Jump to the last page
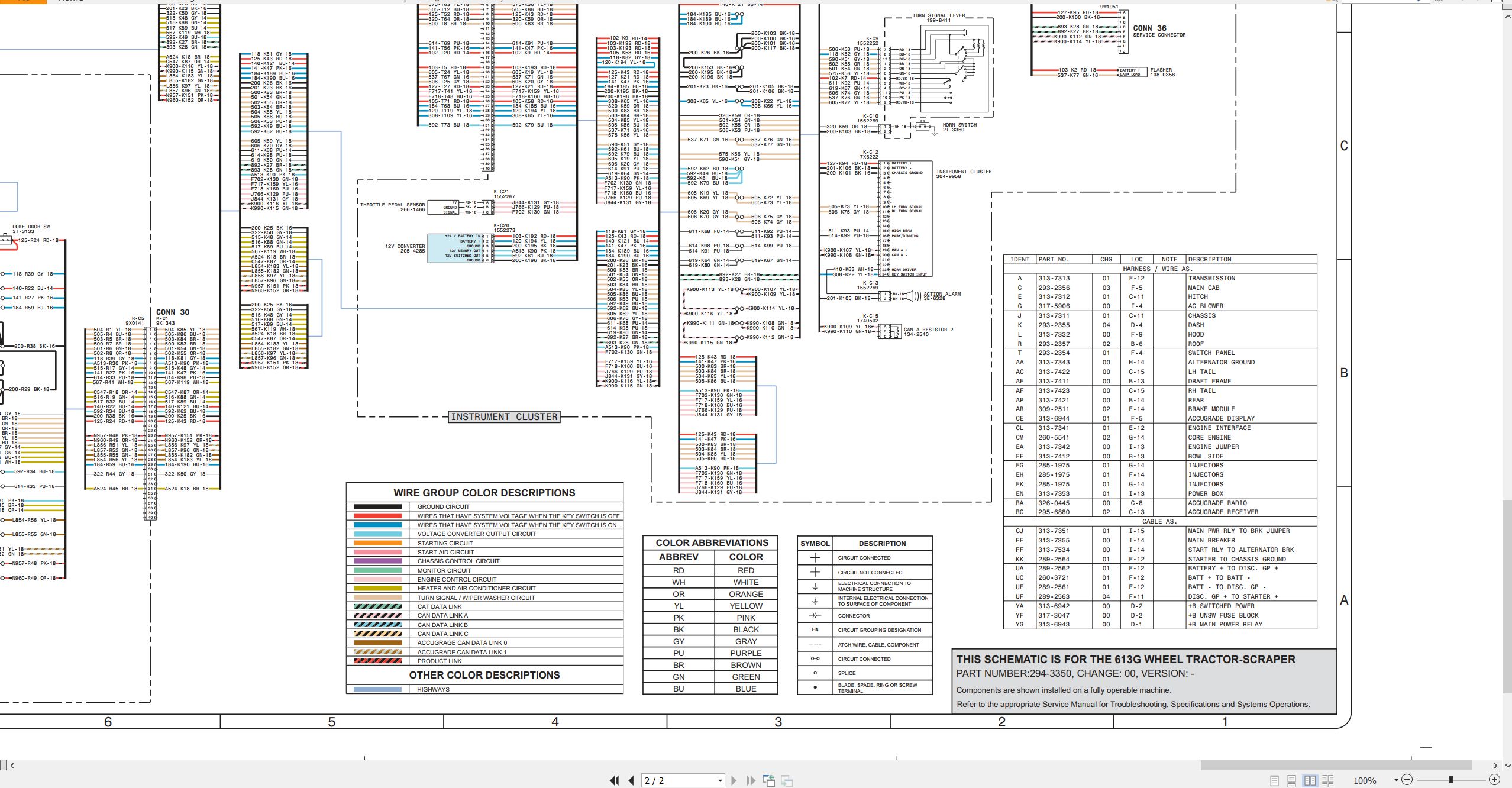The width and height of the screenshot is (1512, 788). (751, 780)
